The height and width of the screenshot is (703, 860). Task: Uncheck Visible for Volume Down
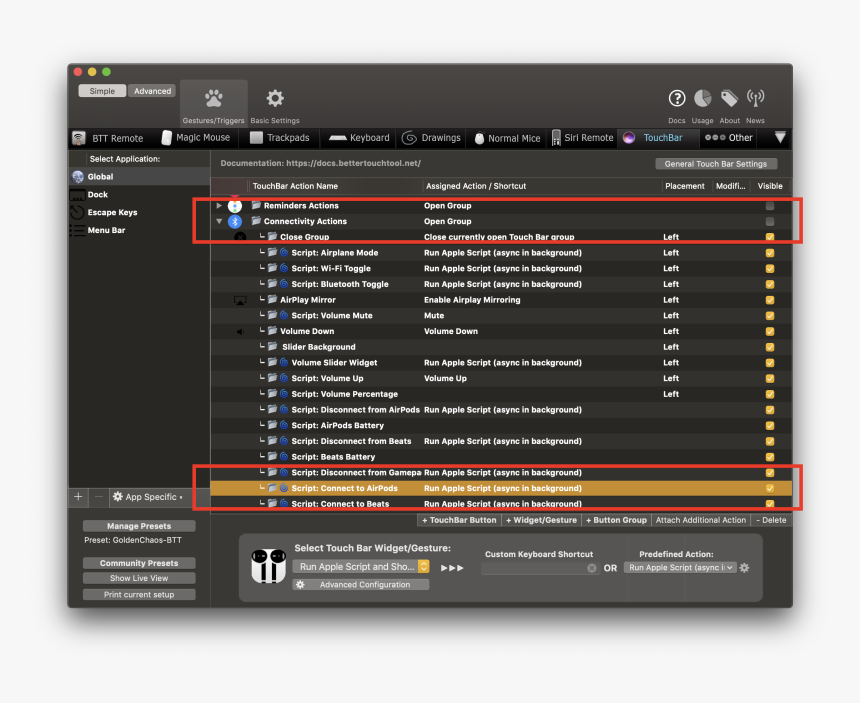click(770, 332)
